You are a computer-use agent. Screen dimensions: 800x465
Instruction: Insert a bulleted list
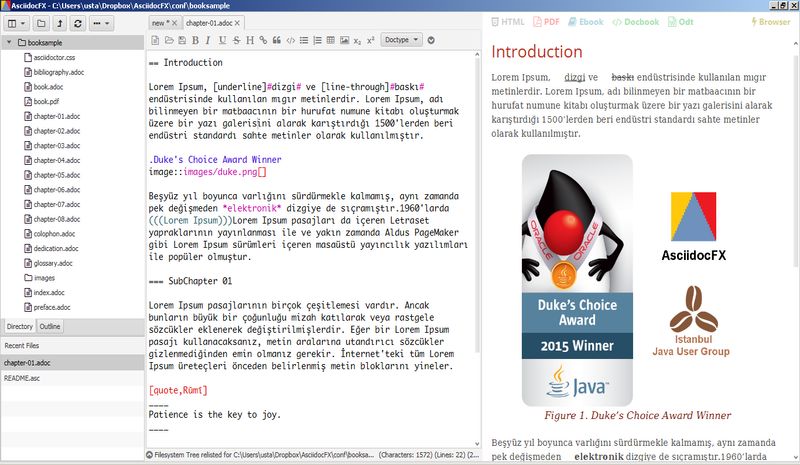pyautogui.click(x=304, y=40)
